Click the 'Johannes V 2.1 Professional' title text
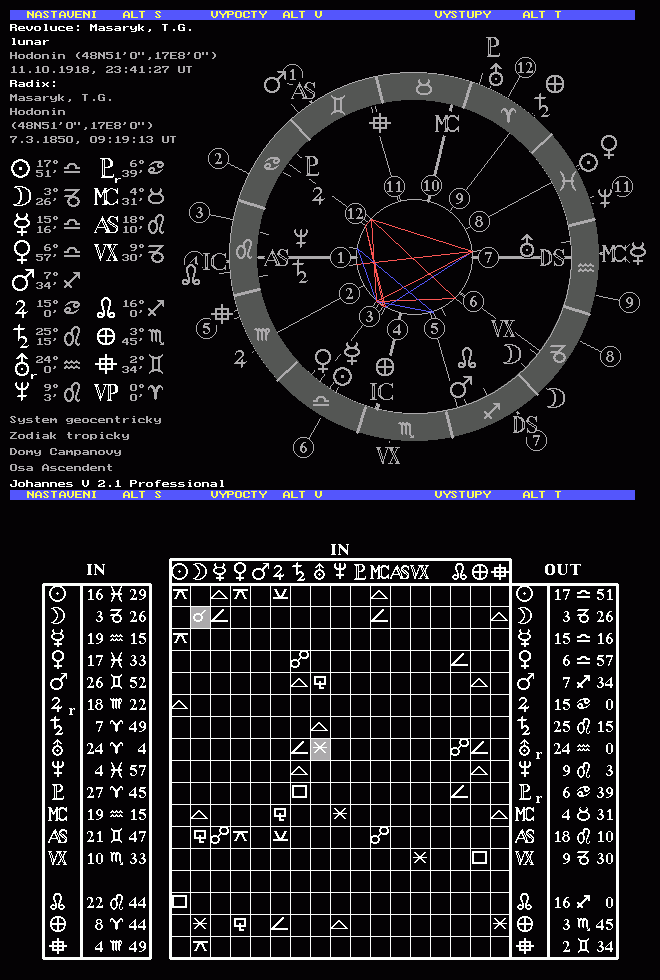 (x=117, y=483)
